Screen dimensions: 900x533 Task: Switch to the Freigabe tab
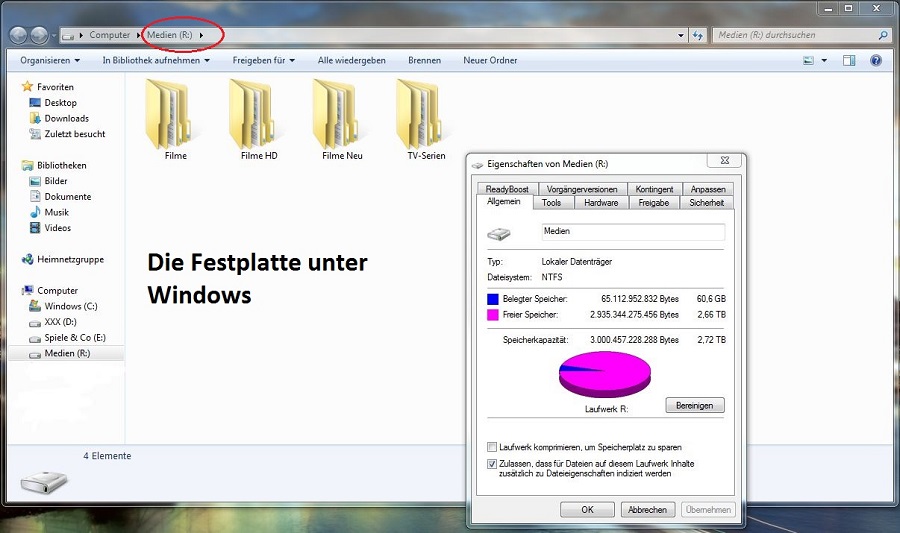pos(654,203)
